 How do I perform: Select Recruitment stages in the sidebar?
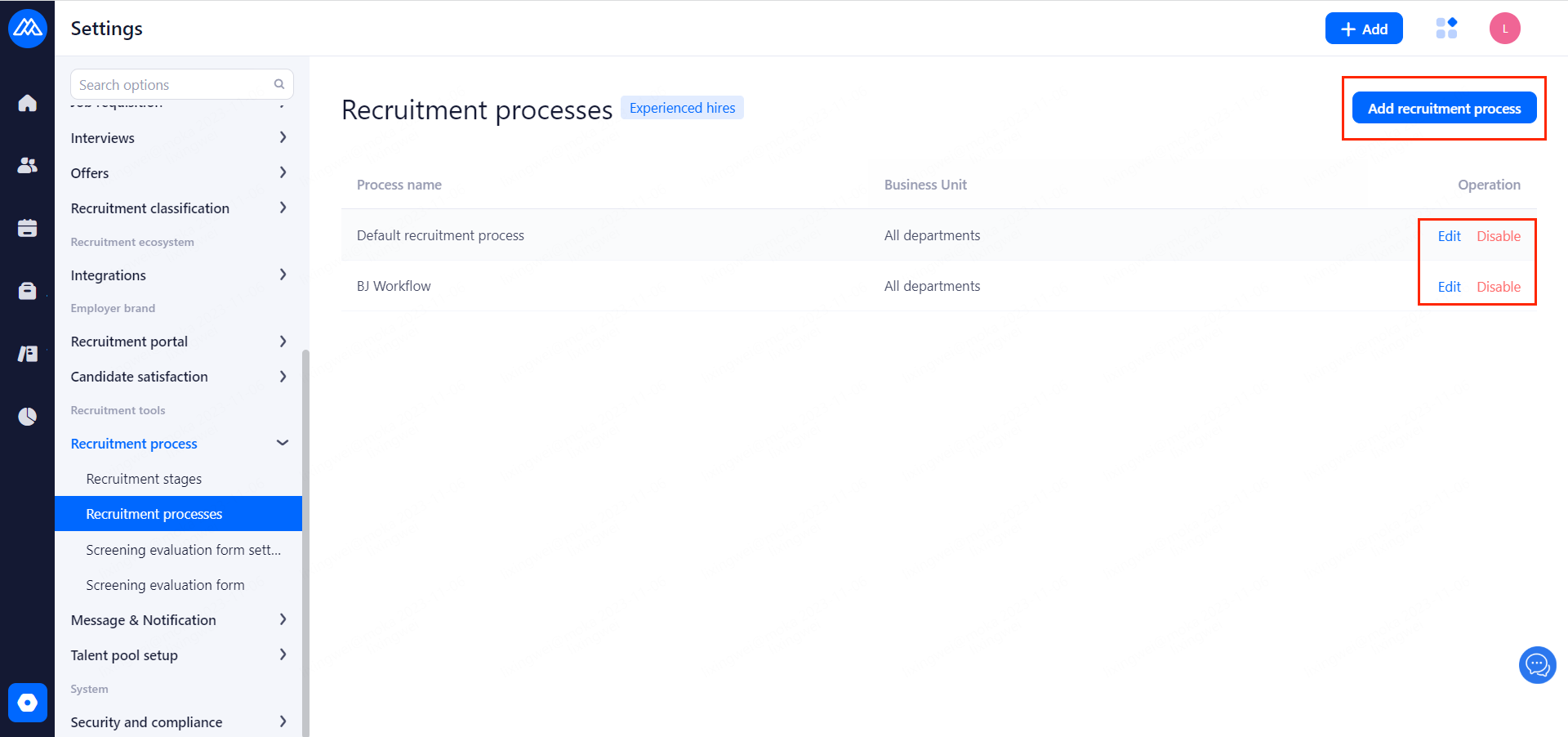click(x=144, y=479)
